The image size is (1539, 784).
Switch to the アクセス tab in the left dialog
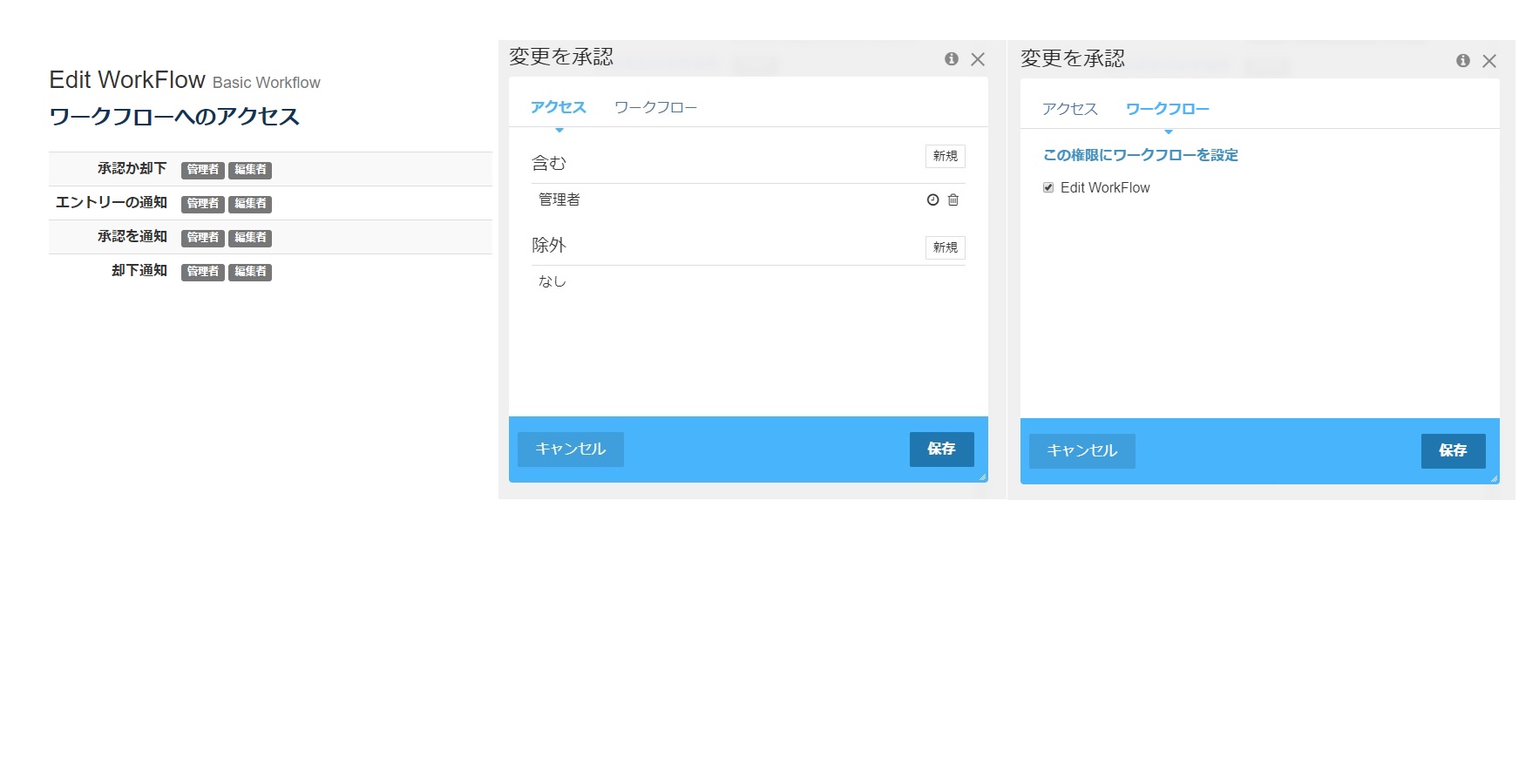click(559, 107)
